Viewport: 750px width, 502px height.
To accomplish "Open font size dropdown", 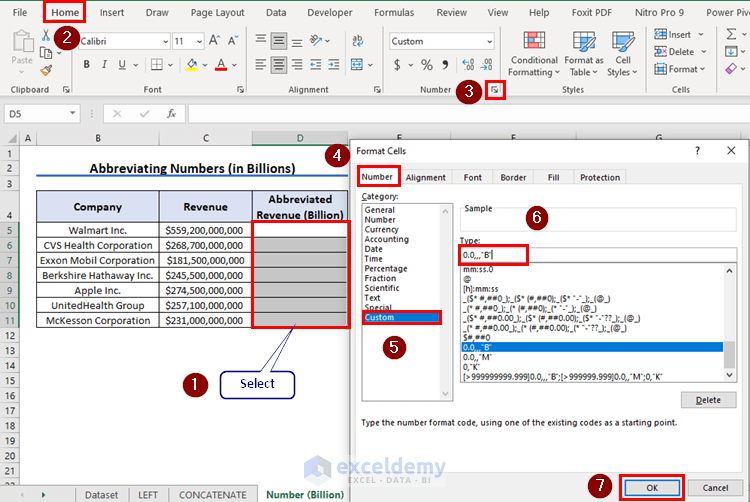I will tap(199, 42).
